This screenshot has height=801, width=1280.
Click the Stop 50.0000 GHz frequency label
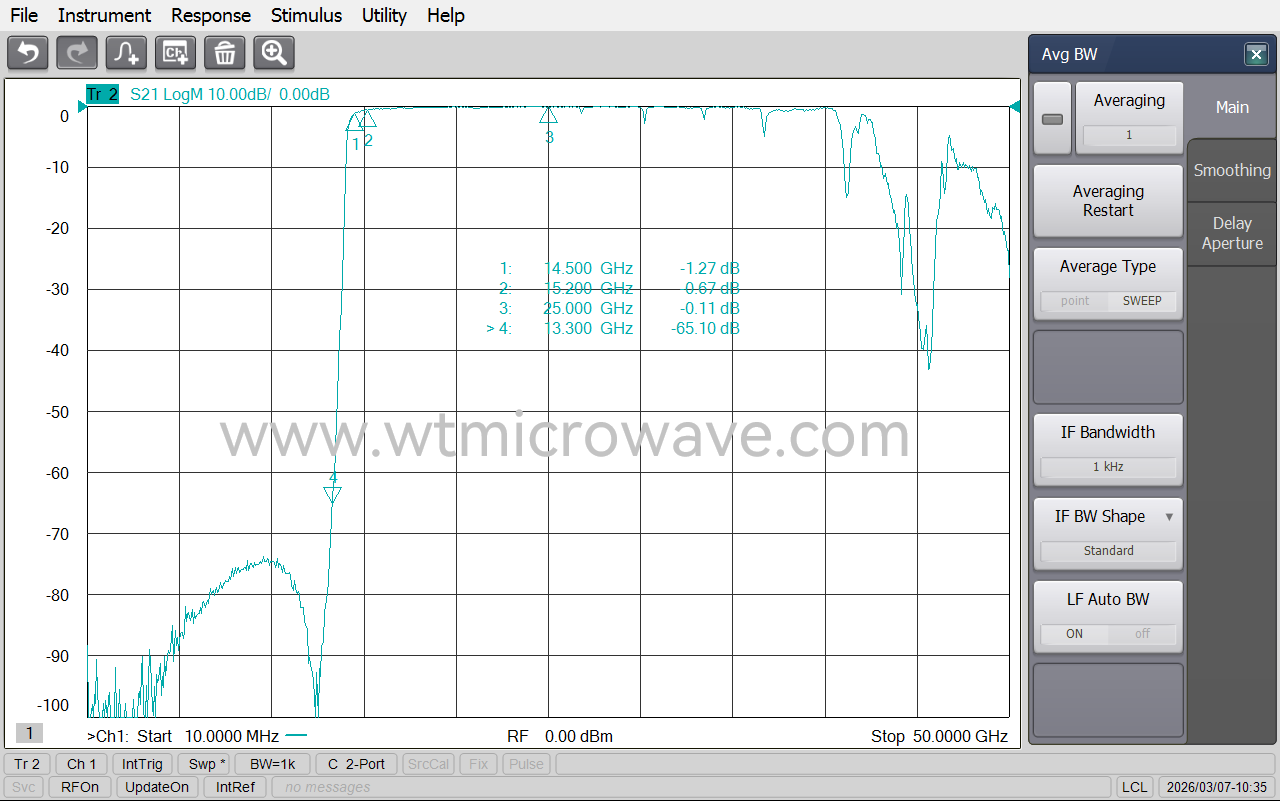pyautogui.click(x=939, y=736)
